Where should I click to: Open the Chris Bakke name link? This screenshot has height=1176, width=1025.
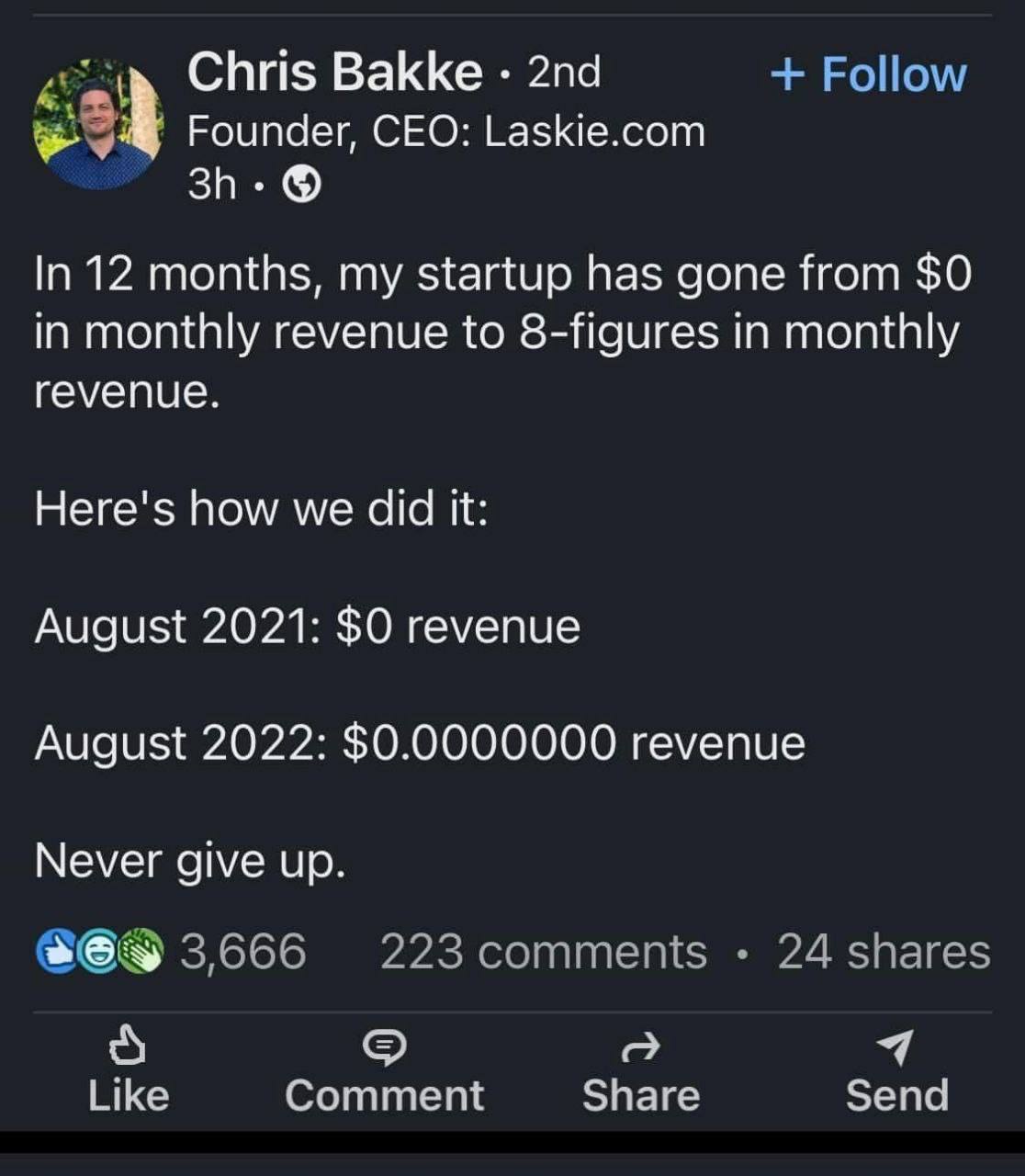click(x=334, y=72)
